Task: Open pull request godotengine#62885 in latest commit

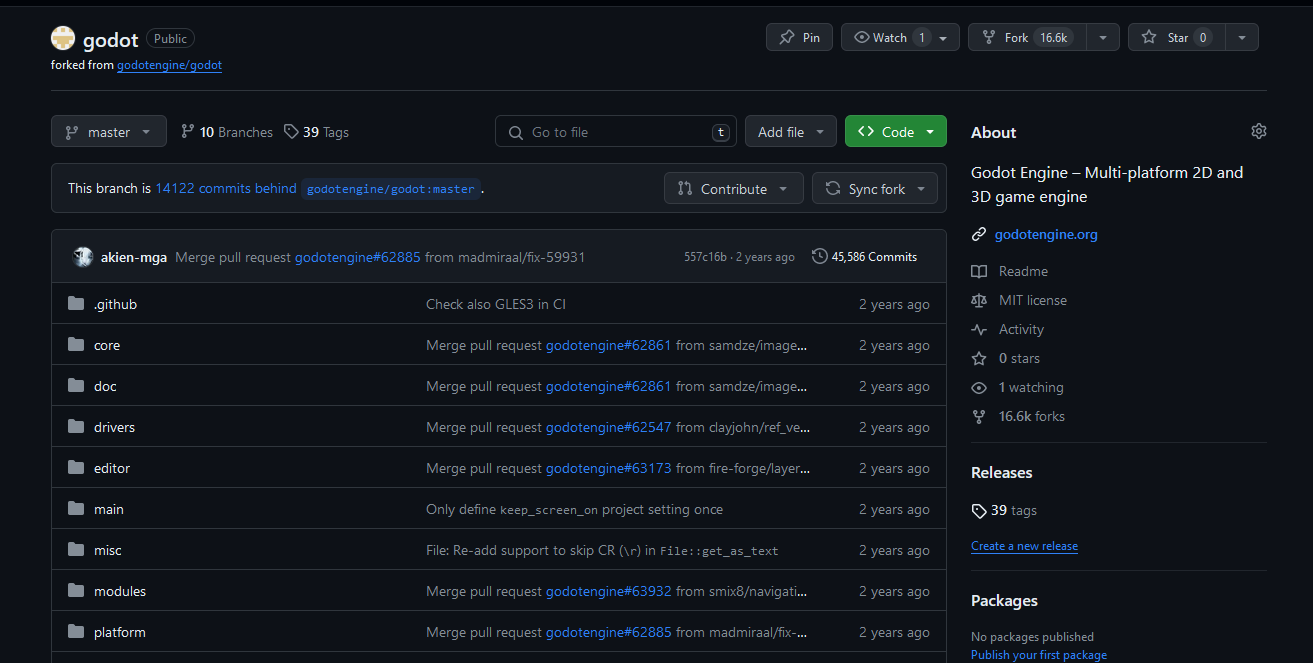Action: point(358,257)
